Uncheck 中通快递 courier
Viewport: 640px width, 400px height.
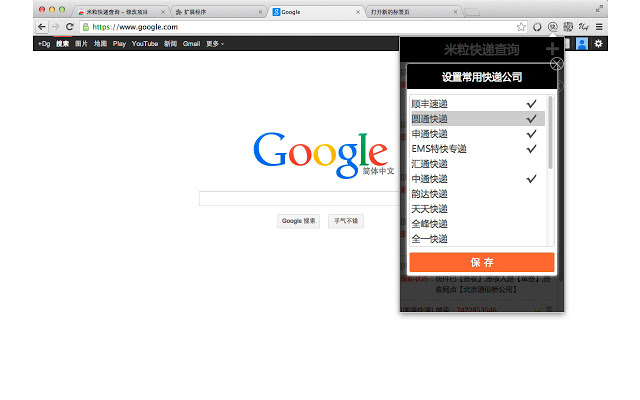click(478, 179)
